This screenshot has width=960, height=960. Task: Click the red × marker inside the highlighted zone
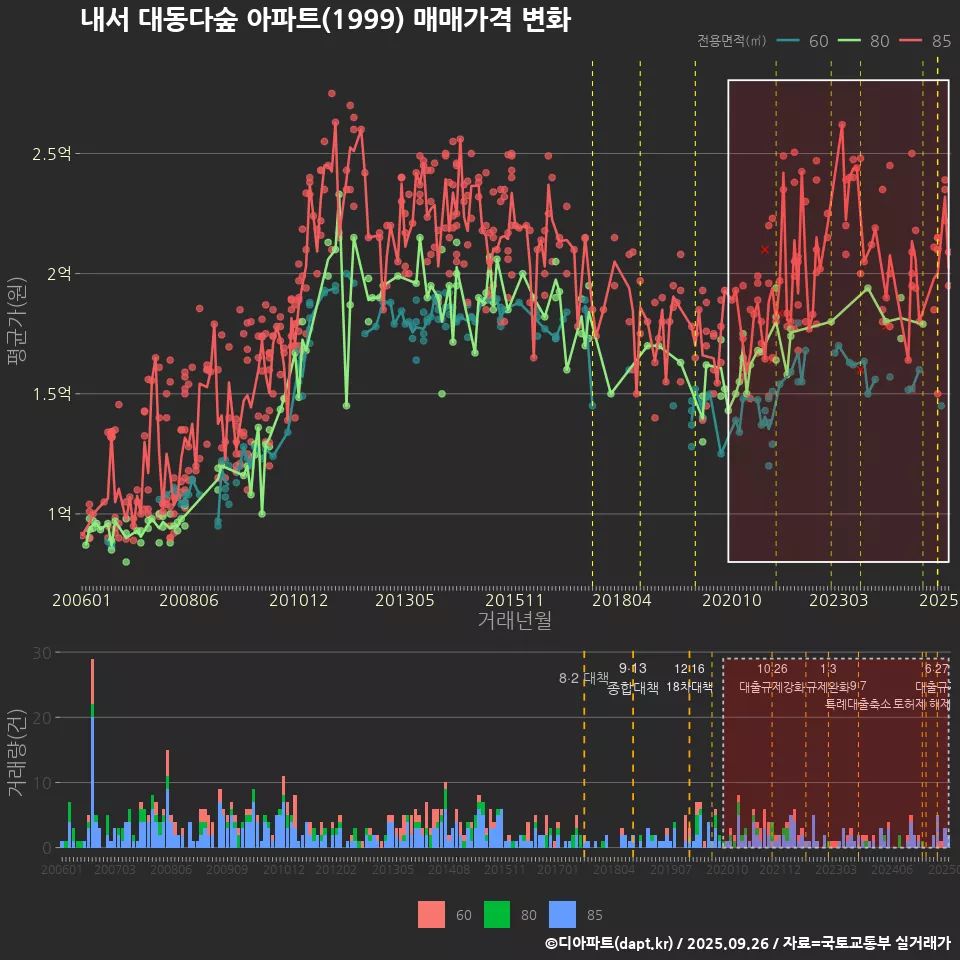763,249
